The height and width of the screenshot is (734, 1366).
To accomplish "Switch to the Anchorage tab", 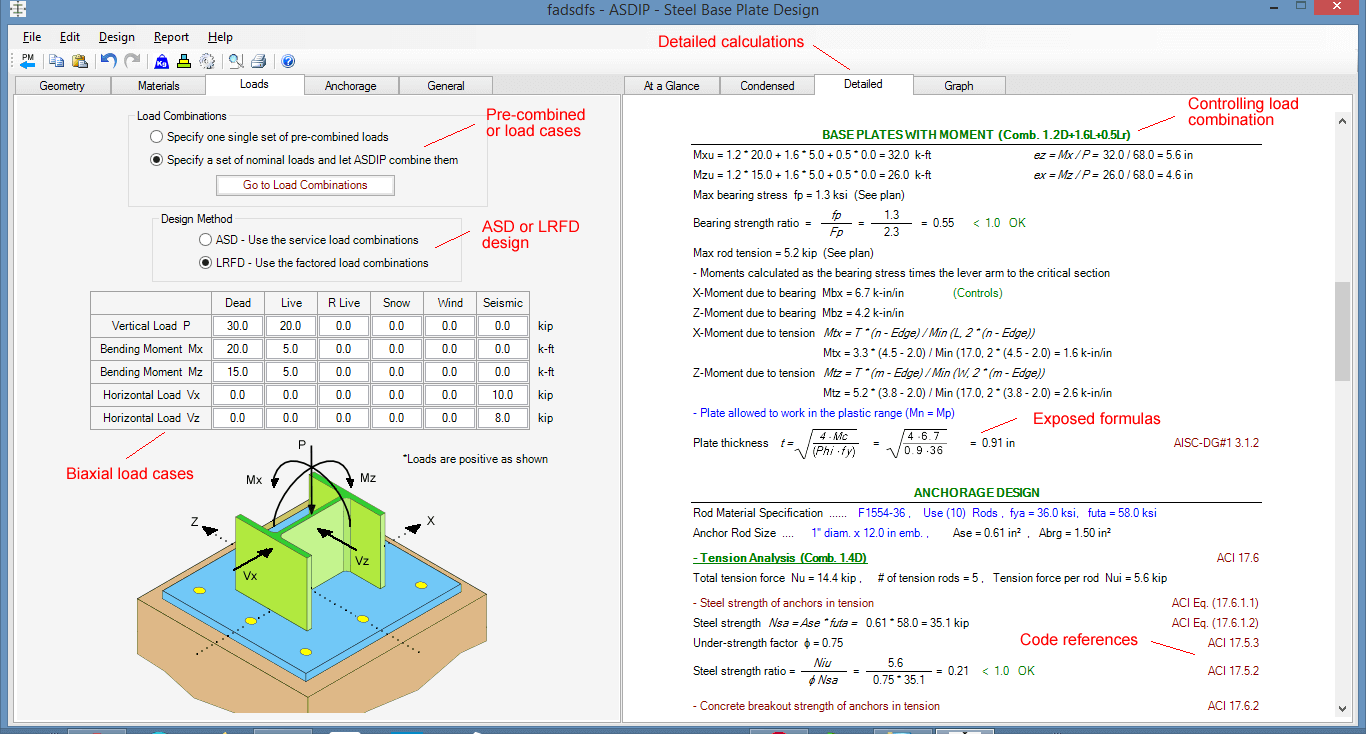I will (351, 86).
